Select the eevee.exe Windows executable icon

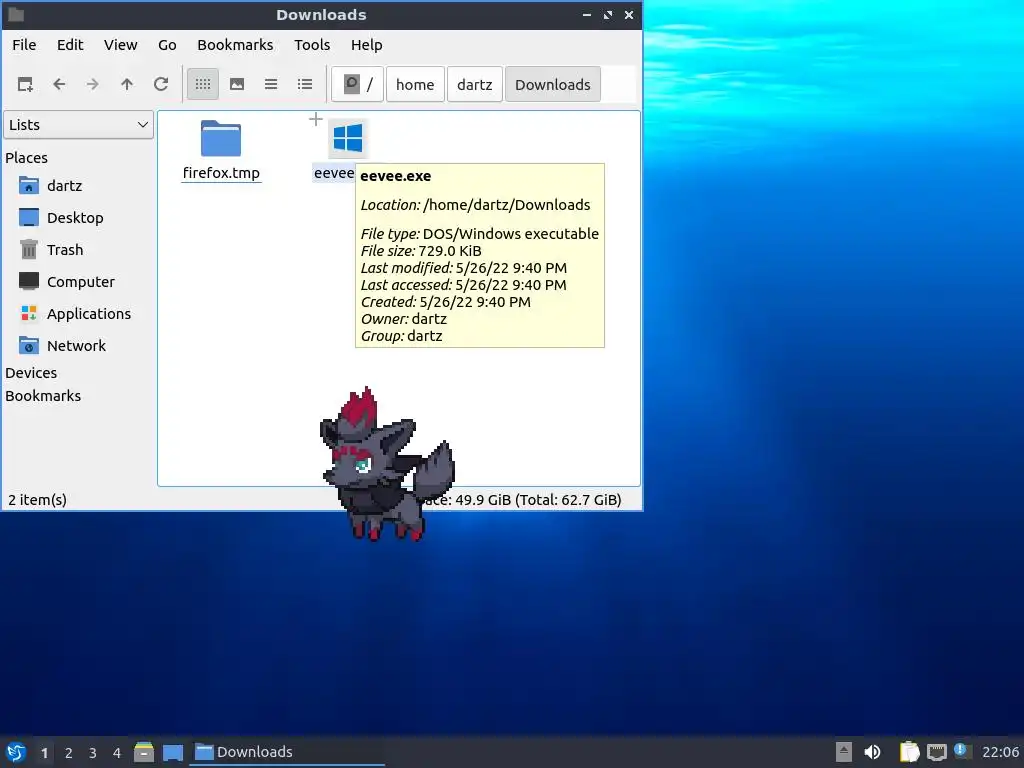[x=347, y=138]
